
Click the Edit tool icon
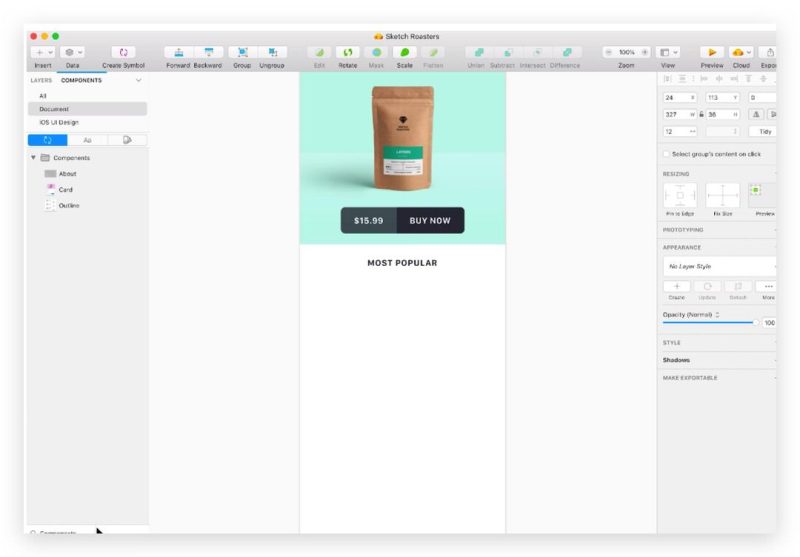click(x=319, y=53)
